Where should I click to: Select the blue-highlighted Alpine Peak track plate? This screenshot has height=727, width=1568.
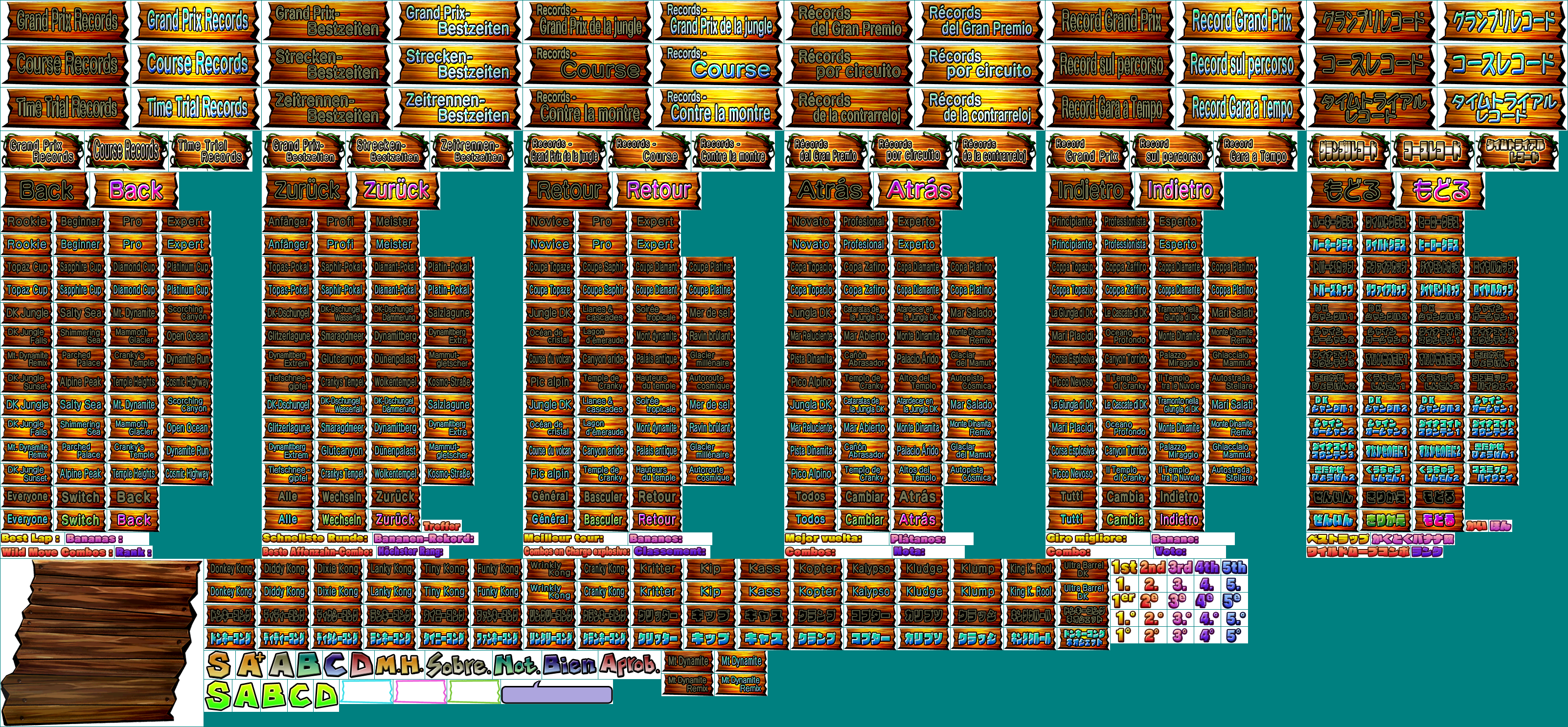coord(80,474)
